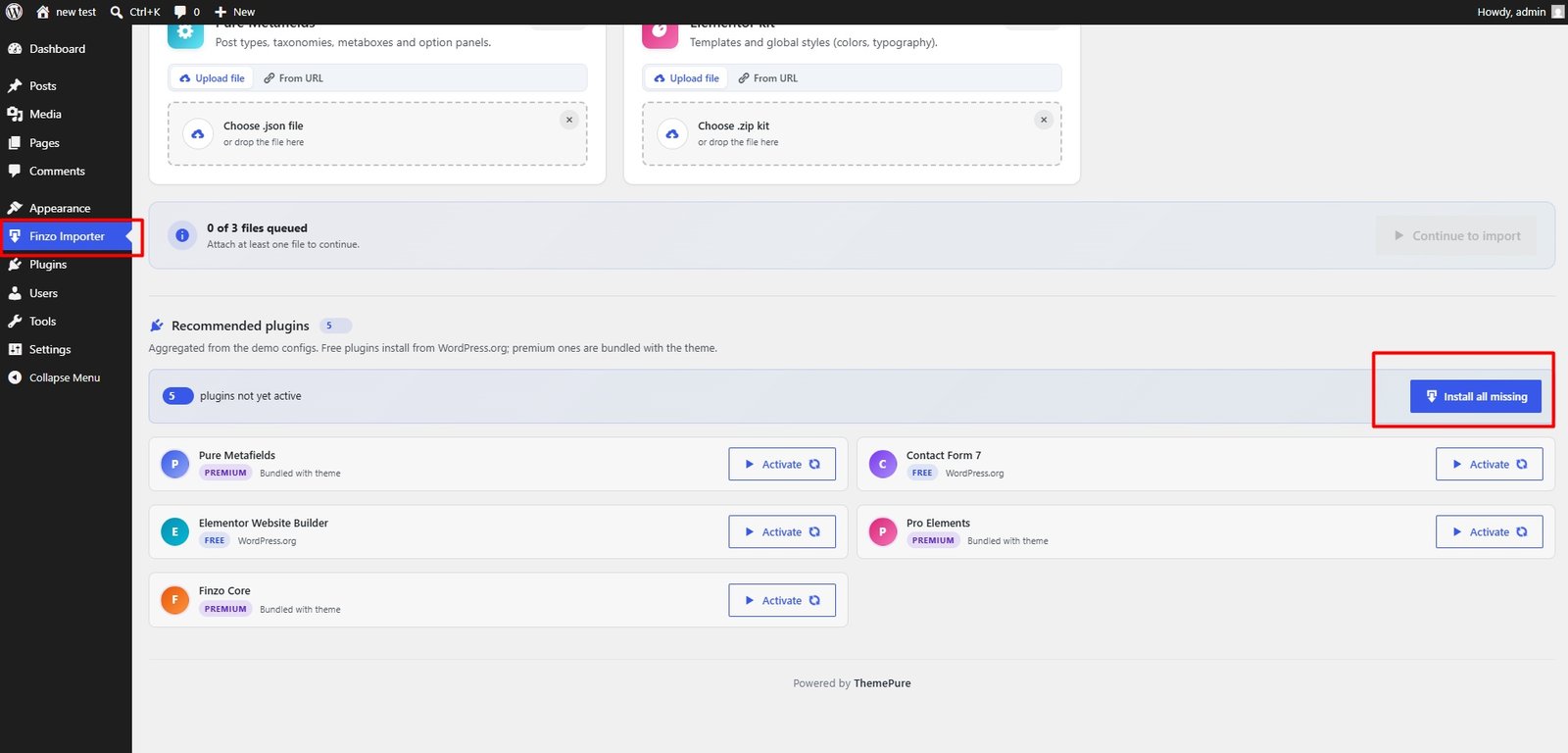Open the Plugins menu
The height and width of the screenshot is (753, 1568).
(x=48, y=265)
